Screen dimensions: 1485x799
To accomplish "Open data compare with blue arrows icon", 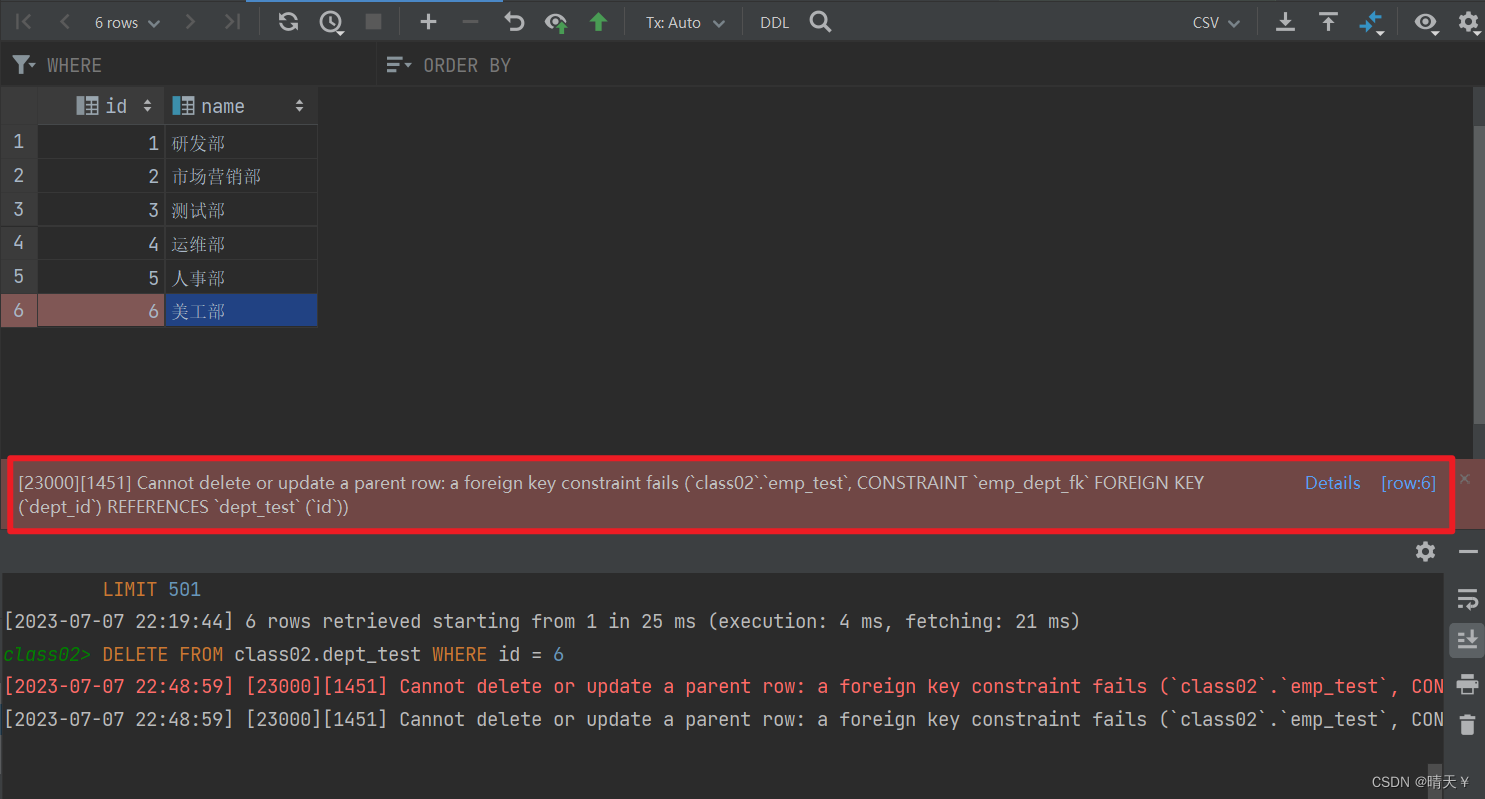I will click(x=1371, y=21).
